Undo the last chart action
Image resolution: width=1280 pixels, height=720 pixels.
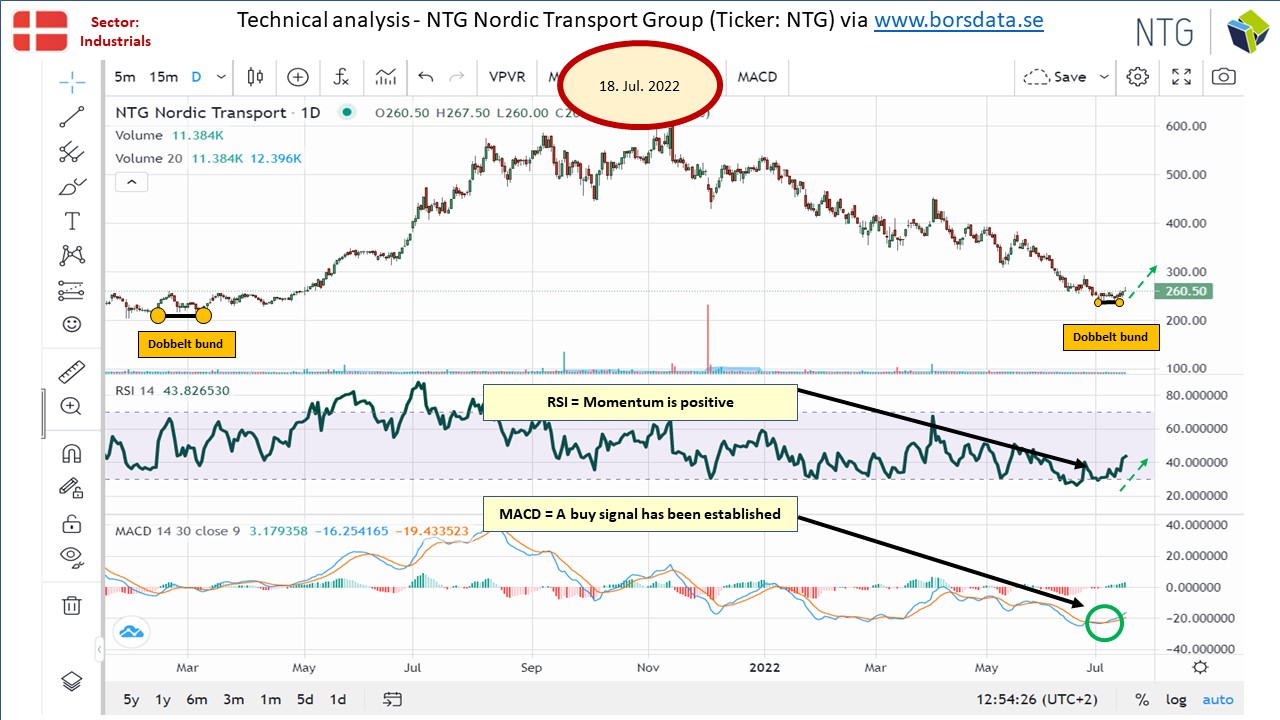click(x=426, y=77)
